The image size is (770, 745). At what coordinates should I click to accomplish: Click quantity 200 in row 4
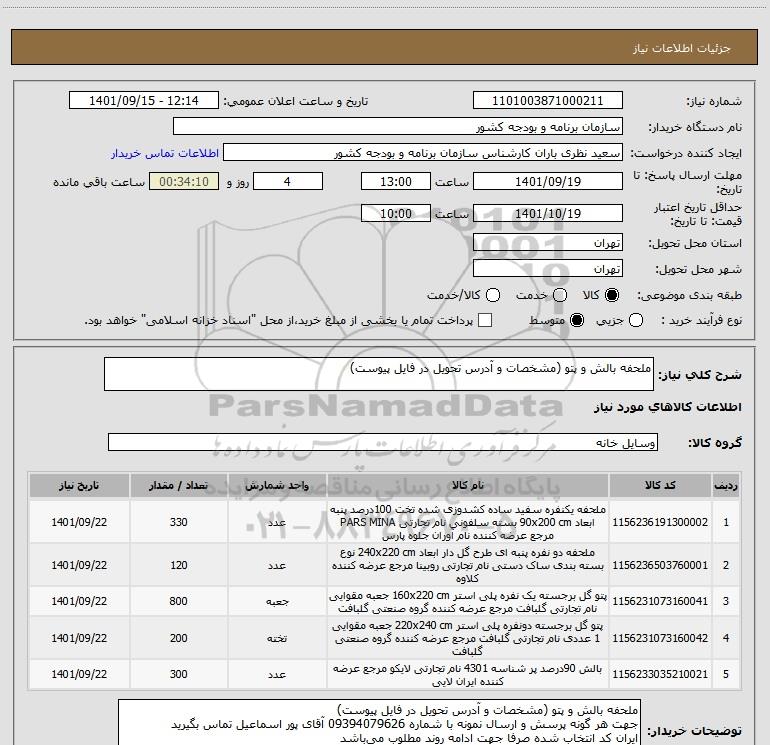(179, 638)
